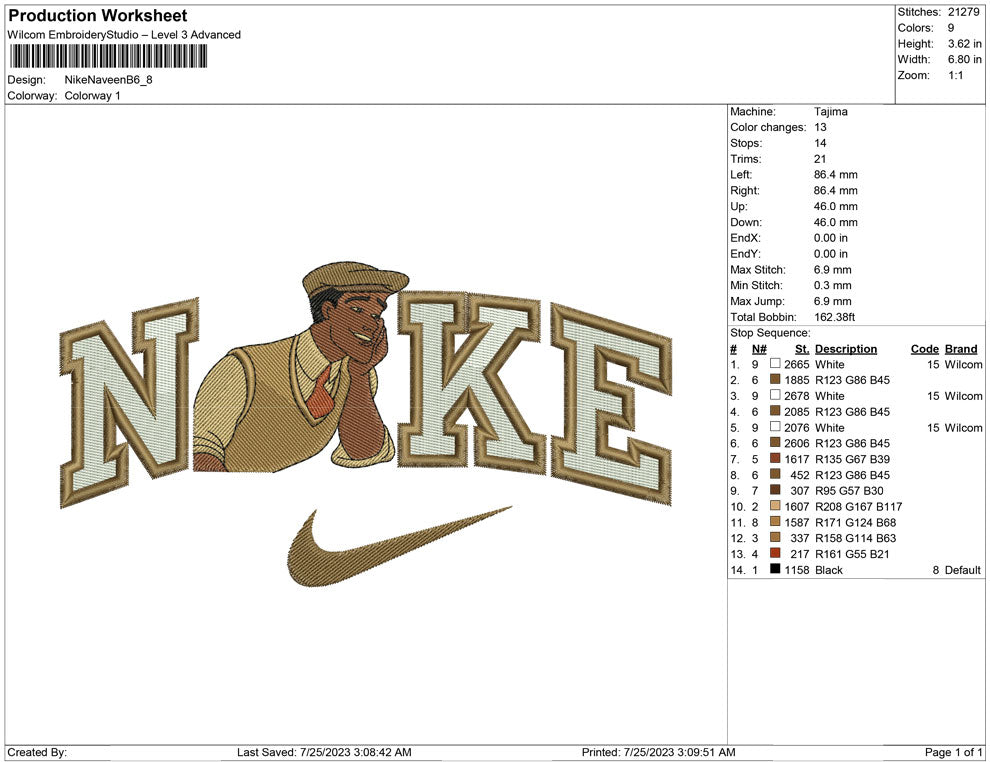Click the embroidered character in the design
The height and width of the screenshot is (762, 990).
[302, 367]
